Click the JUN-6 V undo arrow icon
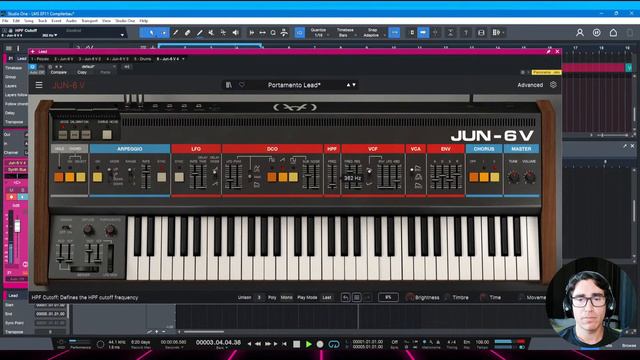 [345, 298]
